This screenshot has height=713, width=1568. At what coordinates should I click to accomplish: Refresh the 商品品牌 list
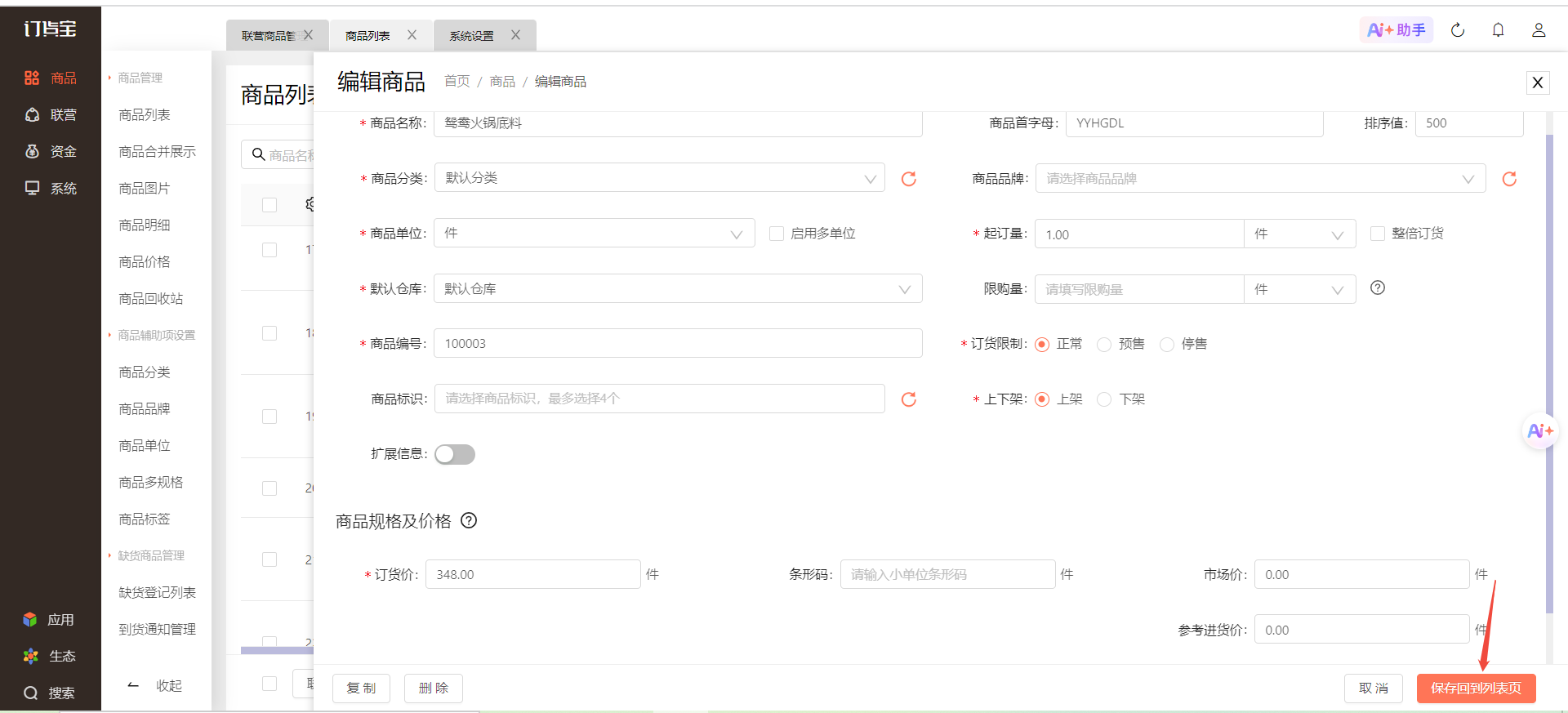click(x=1509, y=179)
